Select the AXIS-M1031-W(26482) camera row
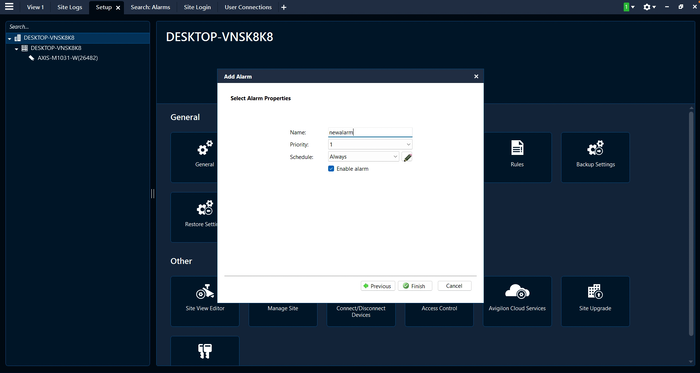 (x=78, y=58)
